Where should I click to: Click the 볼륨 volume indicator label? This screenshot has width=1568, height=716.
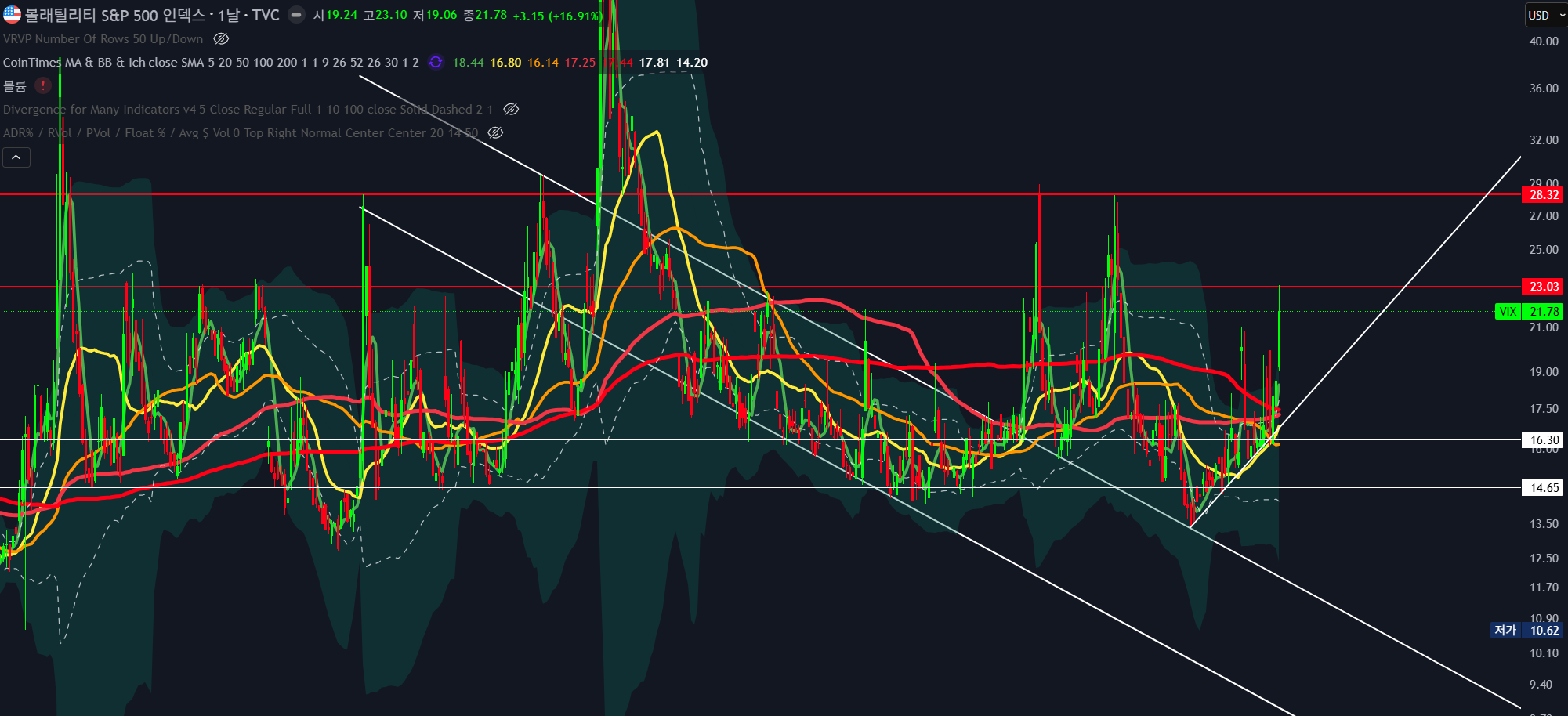(x=15, y=86)
